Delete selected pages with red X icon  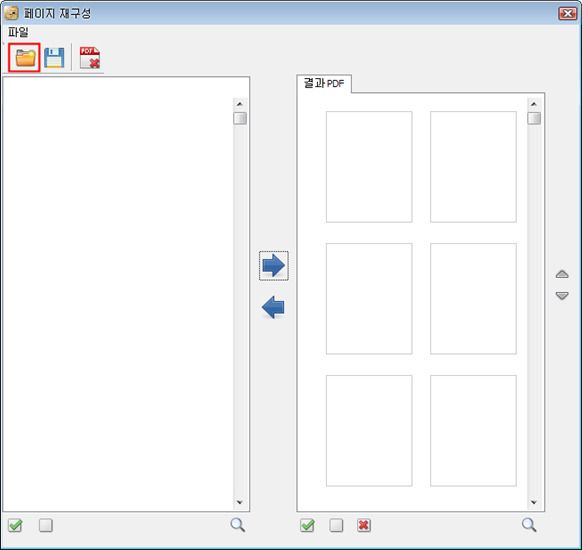click(364, 525)
